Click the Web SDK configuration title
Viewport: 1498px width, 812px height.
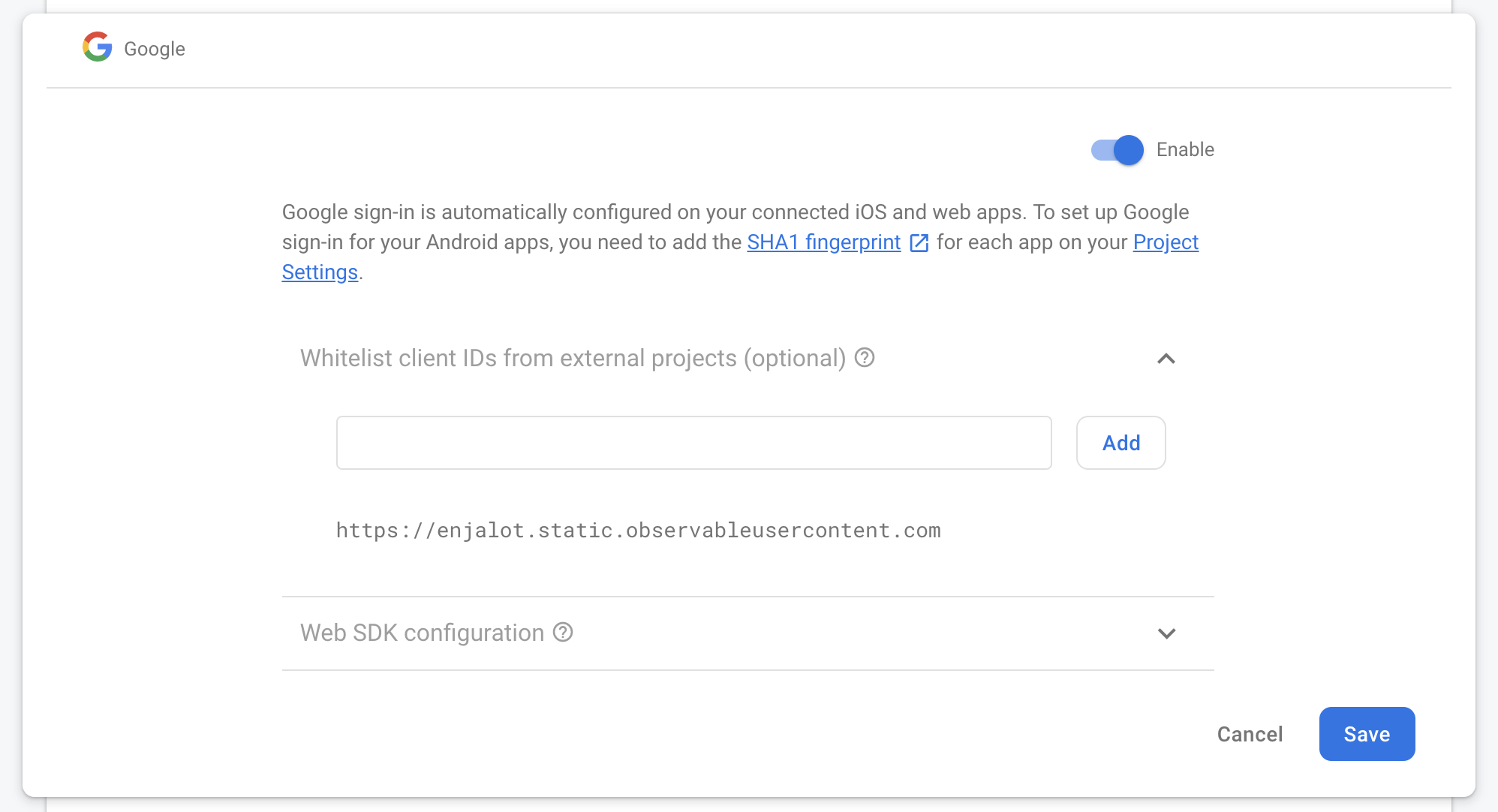click(x=422, y=633)
